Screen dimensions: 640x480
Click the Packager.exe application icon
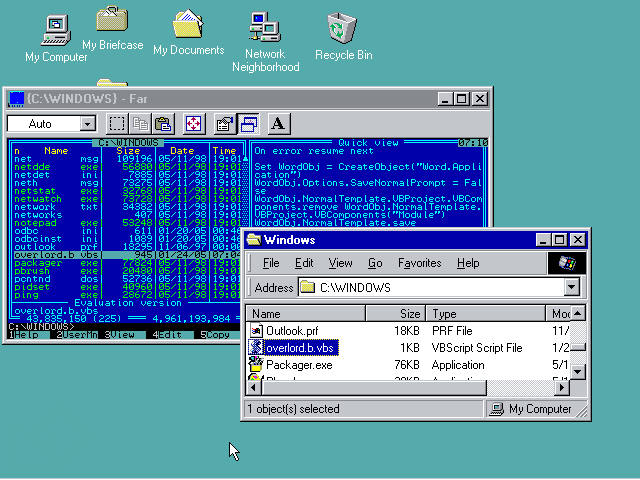click(256, 364)
